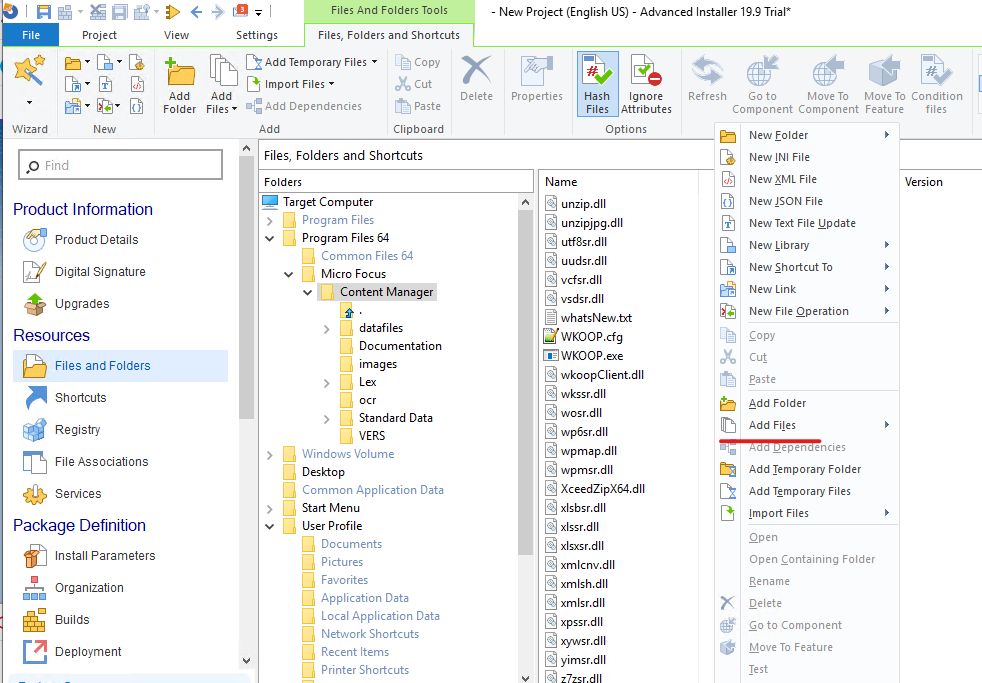Click the Delete icon in the ribbon
The height and width of the screenshot is (683, 982).
coord(476,83)
